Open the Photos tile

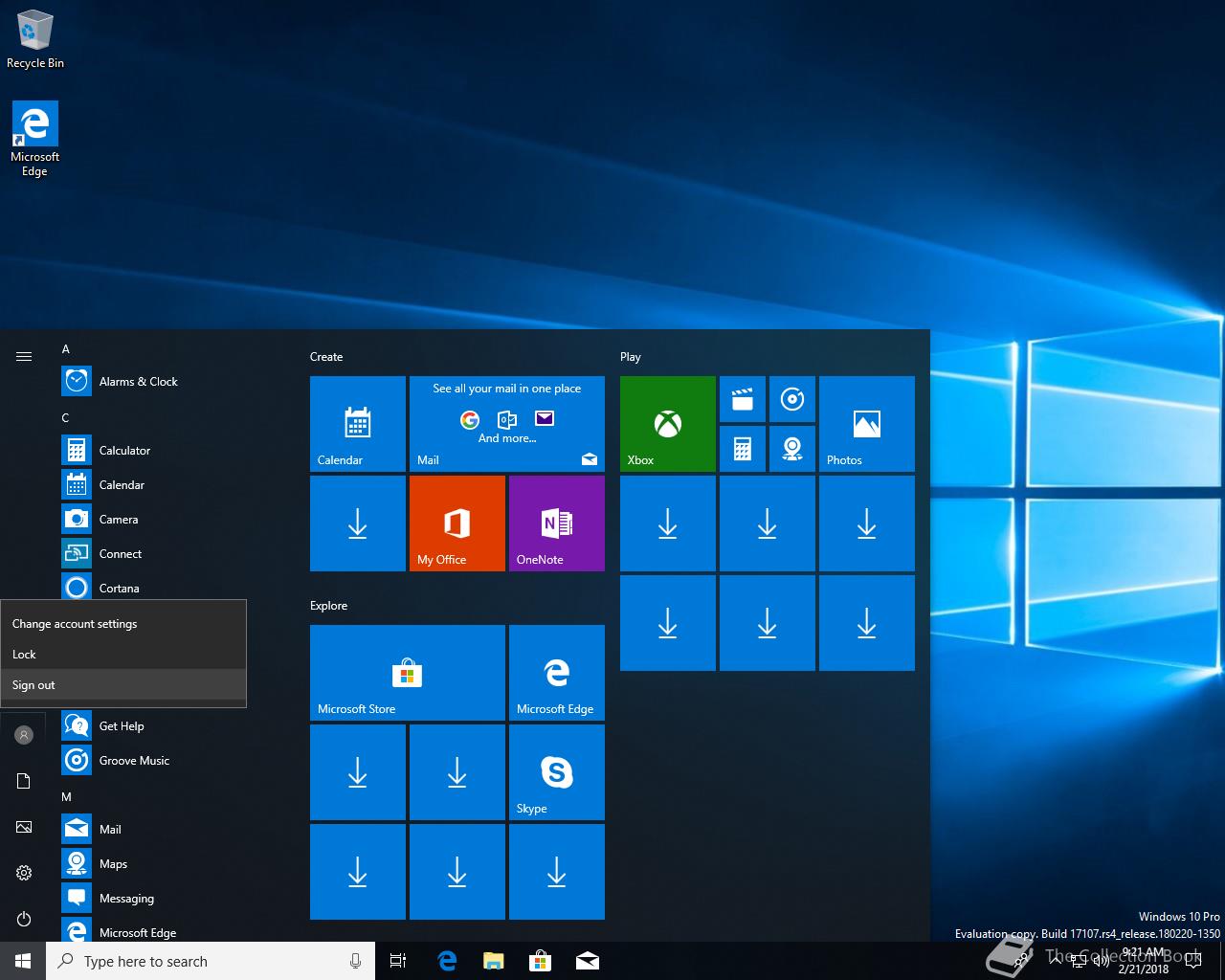867,424
